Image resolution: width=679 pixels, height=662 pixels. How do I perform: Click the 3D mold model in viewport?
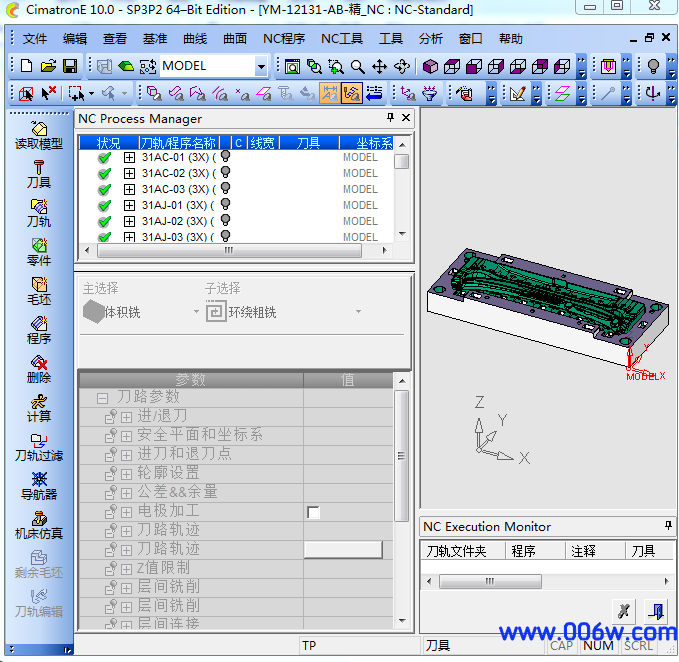click(548, 308)
